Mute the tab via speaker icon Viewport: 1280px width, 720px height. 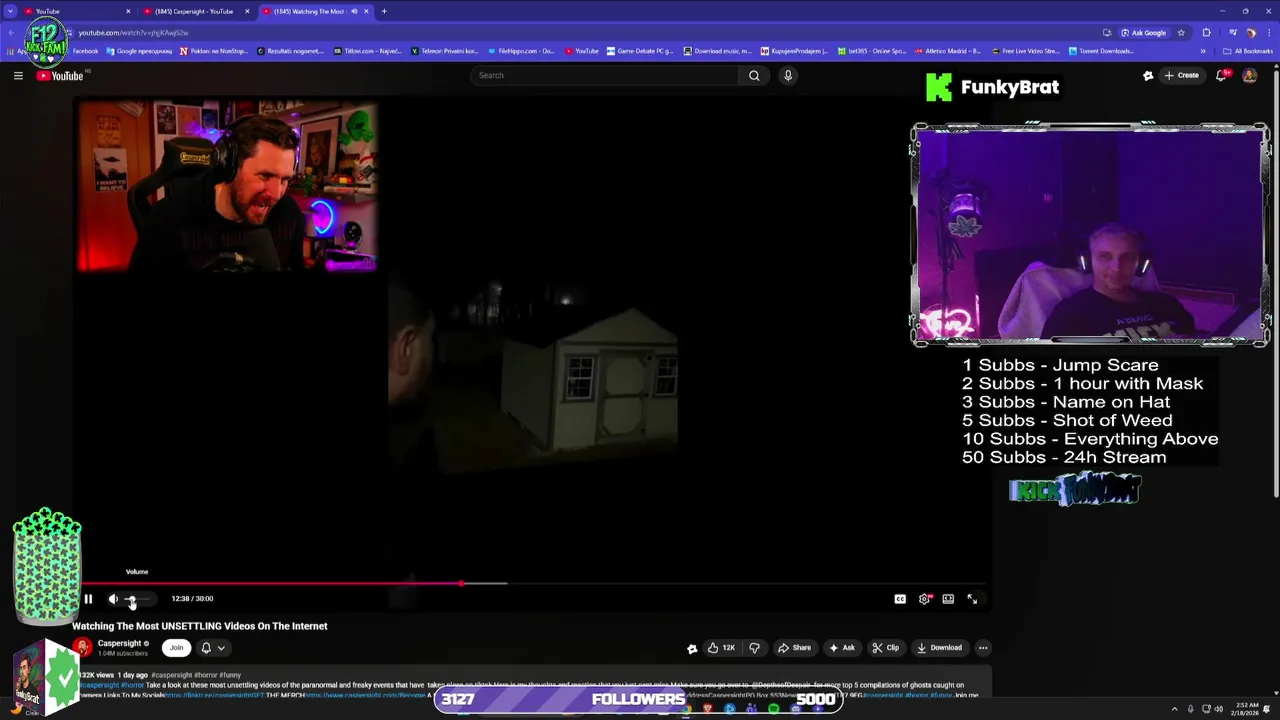pyautogui.click(x=354, y=11)
